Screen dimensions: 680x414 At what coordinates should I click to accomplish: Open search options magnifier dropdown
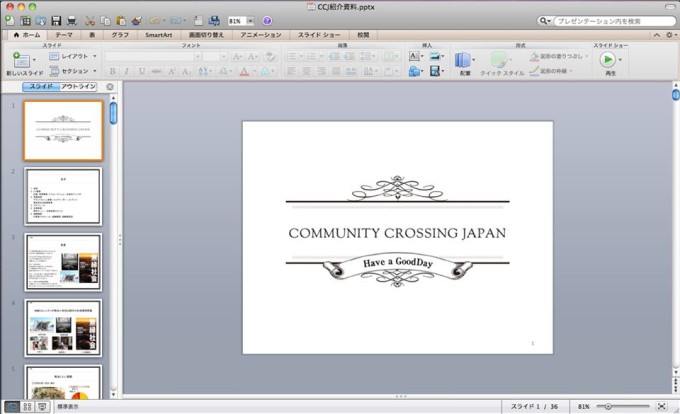tap(545, 21)
